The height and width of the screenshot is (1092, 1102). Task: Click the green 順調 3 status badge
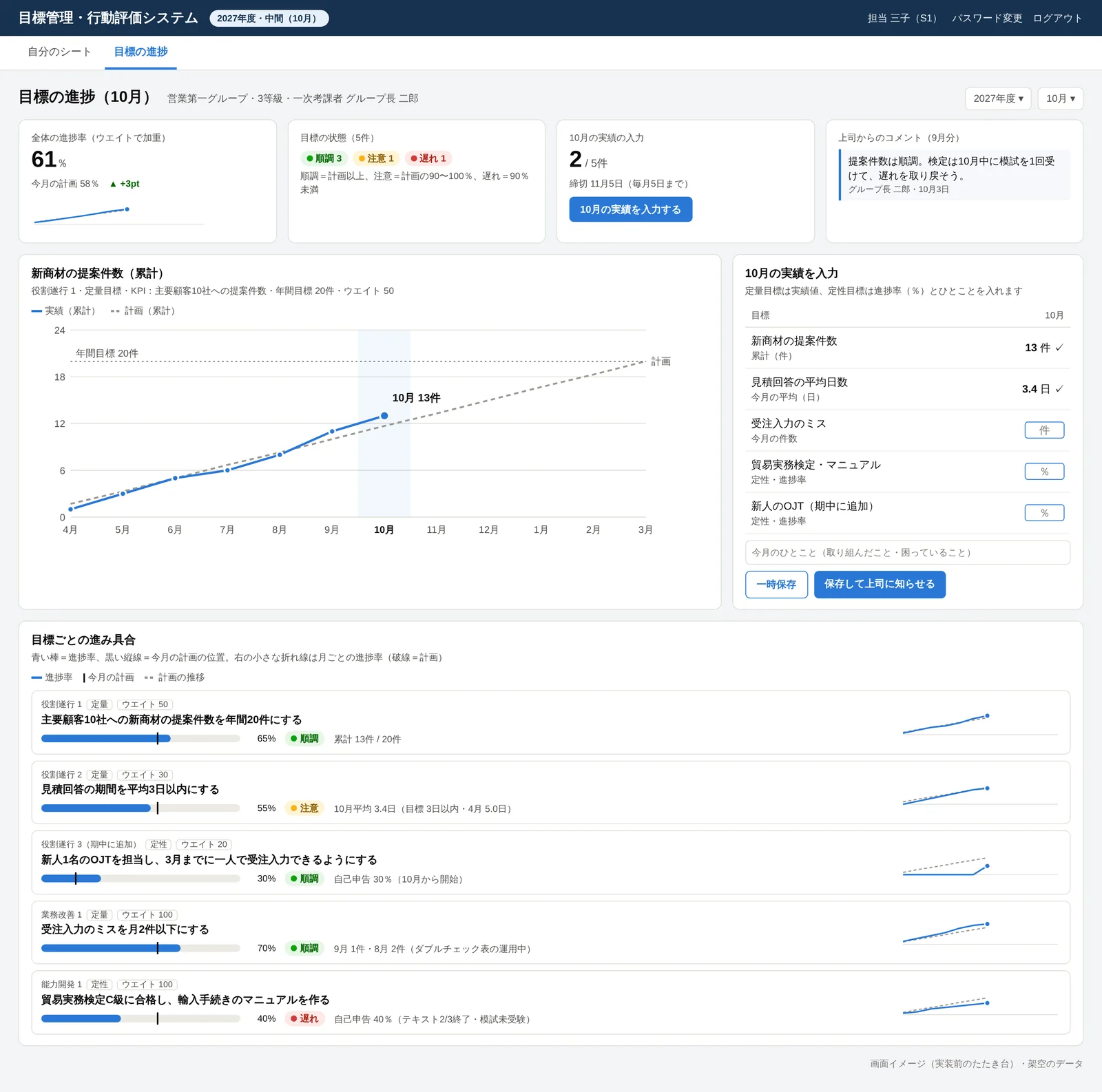pos(324,158)
